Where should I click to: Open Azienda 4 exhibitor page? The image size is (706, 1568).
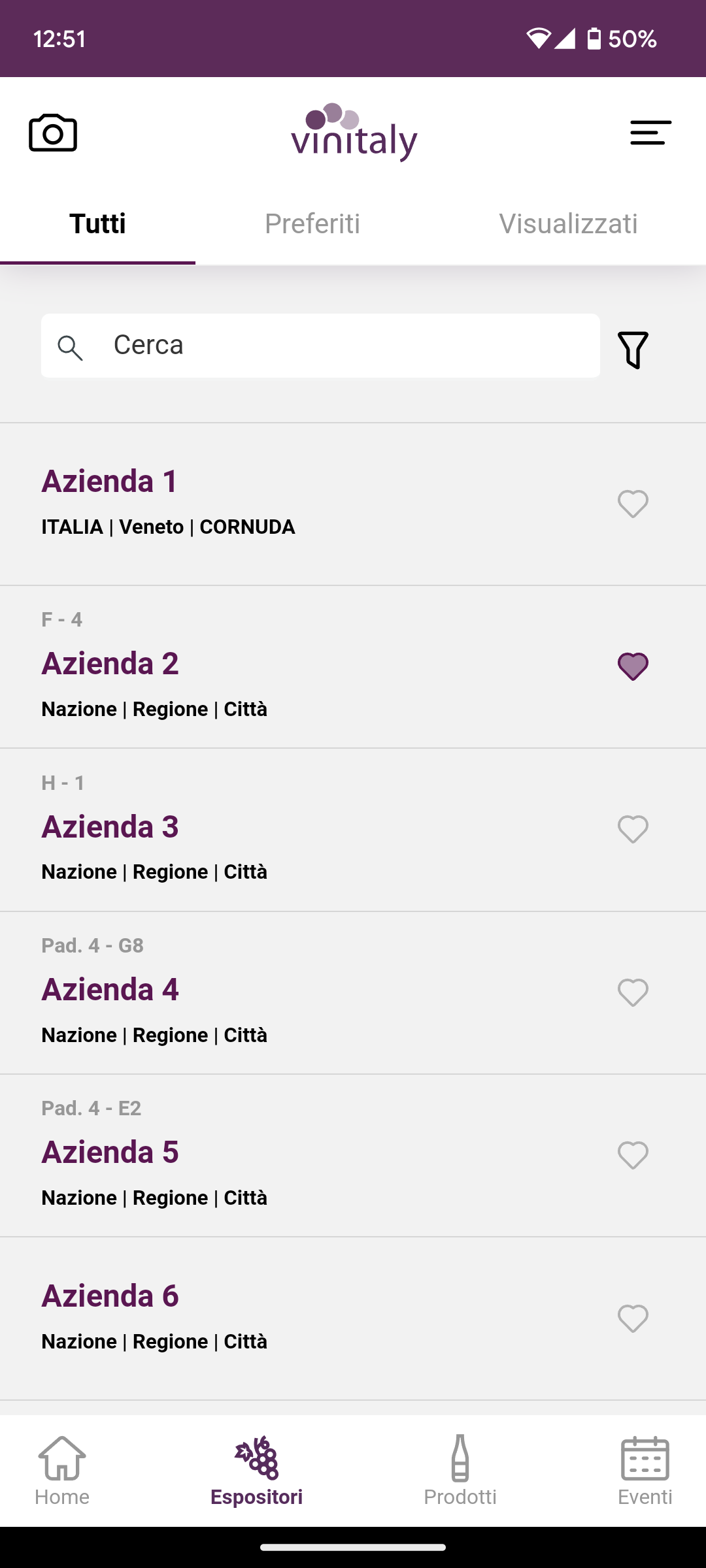tap(110, 990)
